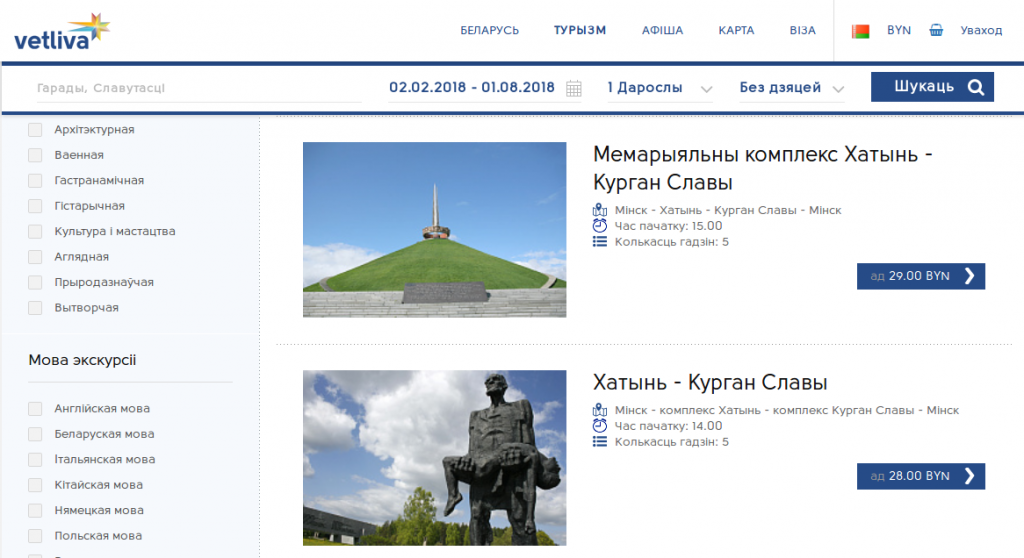
Task: Open the Khatyn statue photo thumbnail
Action: (x=434, y=458)
